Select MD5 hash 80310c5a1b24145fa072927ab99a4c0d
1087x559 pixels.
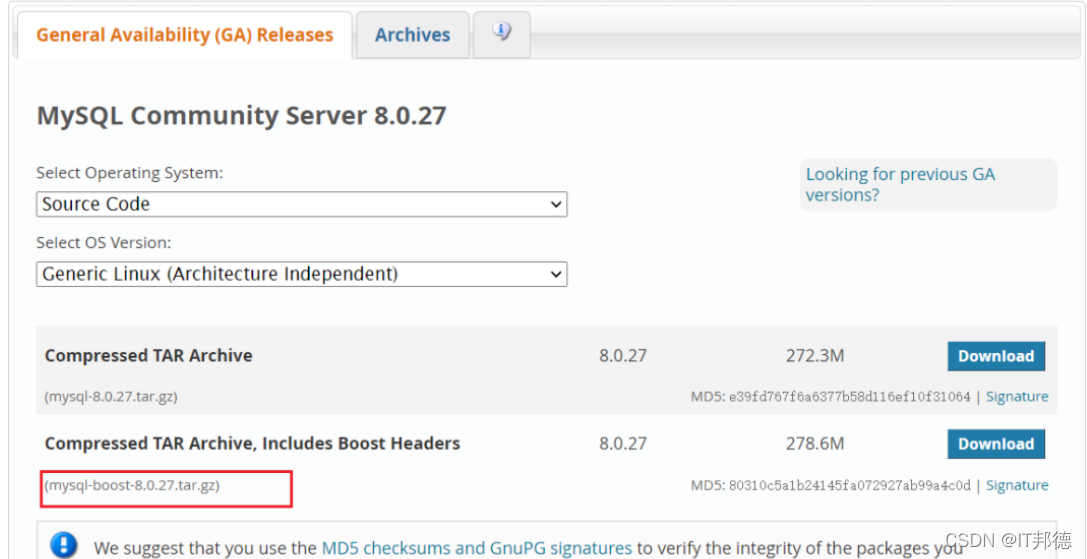click(849, 485)
